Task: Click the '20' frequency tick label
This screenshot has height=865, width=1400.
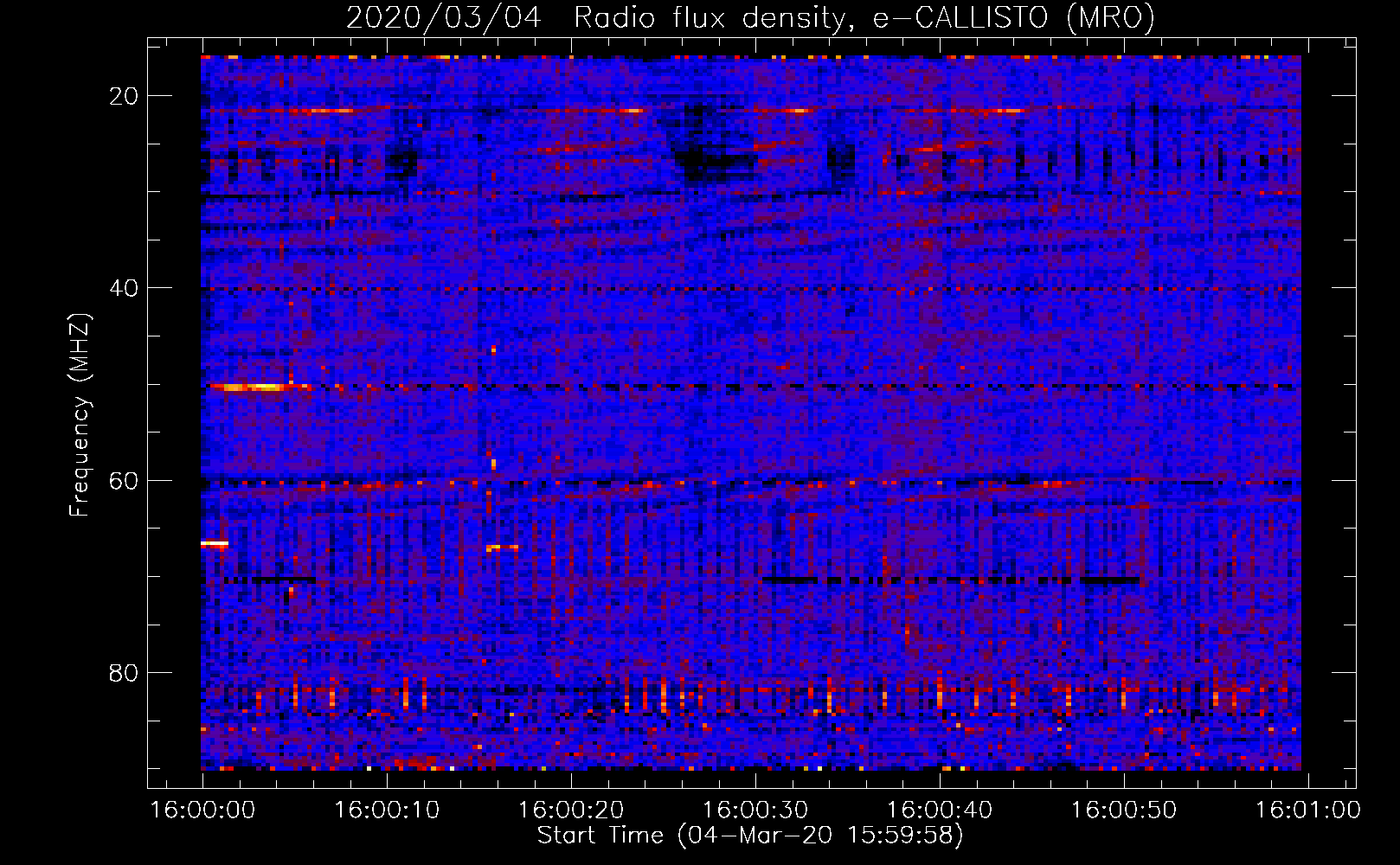Action: pos(125,96)
